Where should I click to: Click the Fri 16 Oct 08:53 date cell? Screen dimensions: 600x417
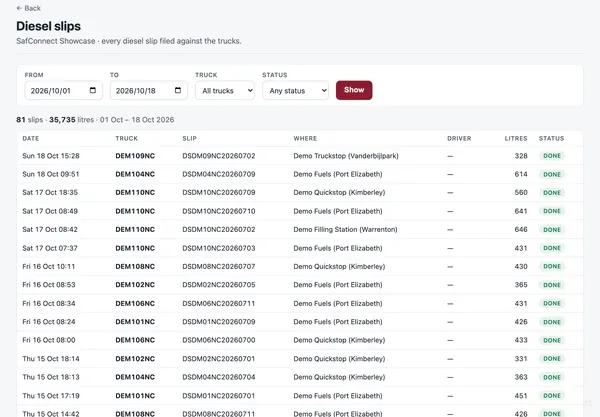(49, 285)
